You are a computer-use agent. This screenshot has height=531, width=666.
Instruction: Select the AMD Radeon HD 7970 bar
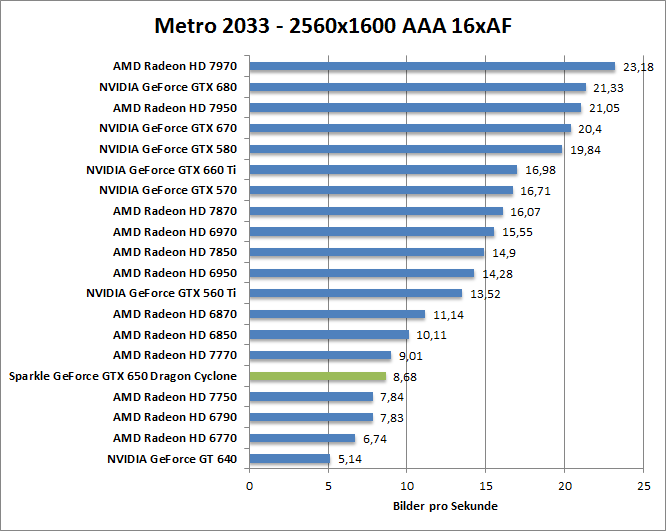point(431,66)
